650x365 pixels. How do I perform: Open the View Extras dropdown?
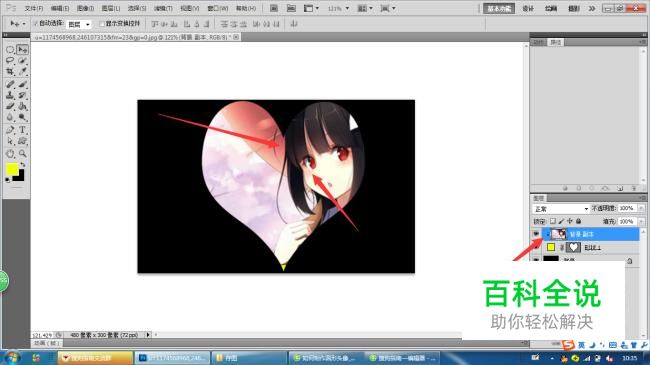click(x=311, y=8)
